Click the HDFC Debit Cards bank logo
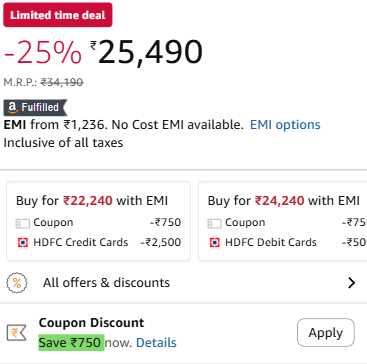This screenshot has height=364, width=367. (x=214, y=243)
